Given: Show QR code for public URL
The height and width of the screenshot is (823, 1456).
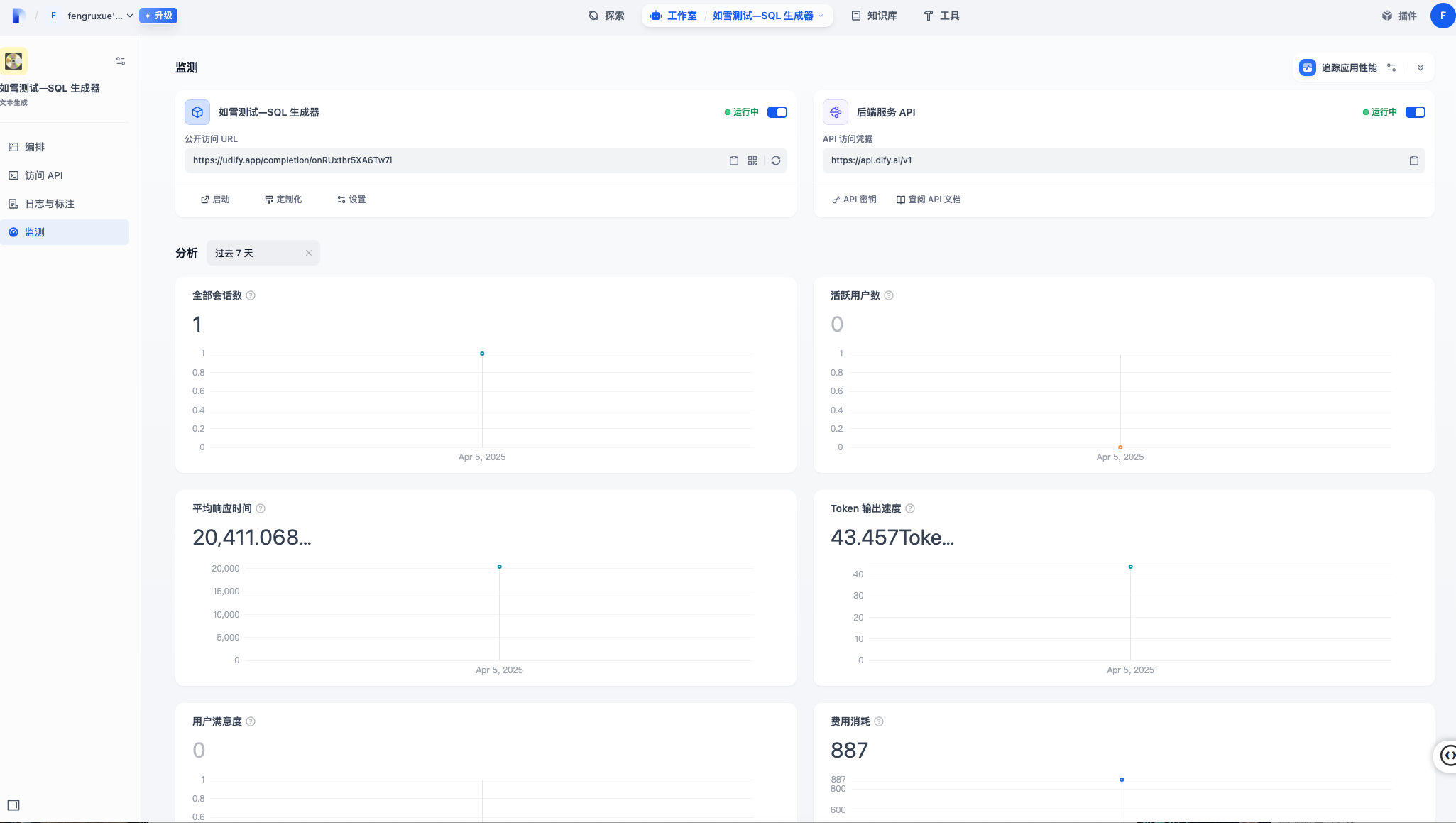Looking at the screenshot, I should click(752, 160).
